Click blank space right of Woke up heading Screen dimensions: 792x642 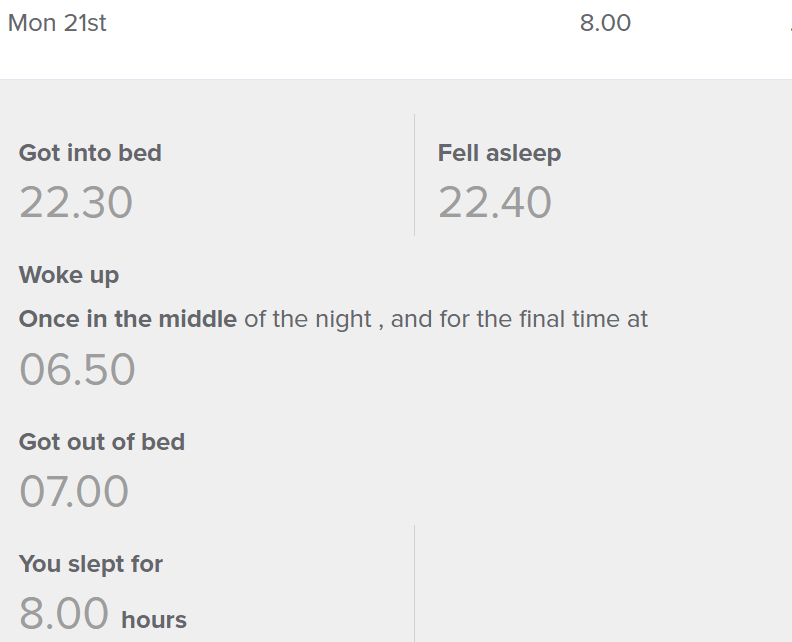click(x=450, y=275)
